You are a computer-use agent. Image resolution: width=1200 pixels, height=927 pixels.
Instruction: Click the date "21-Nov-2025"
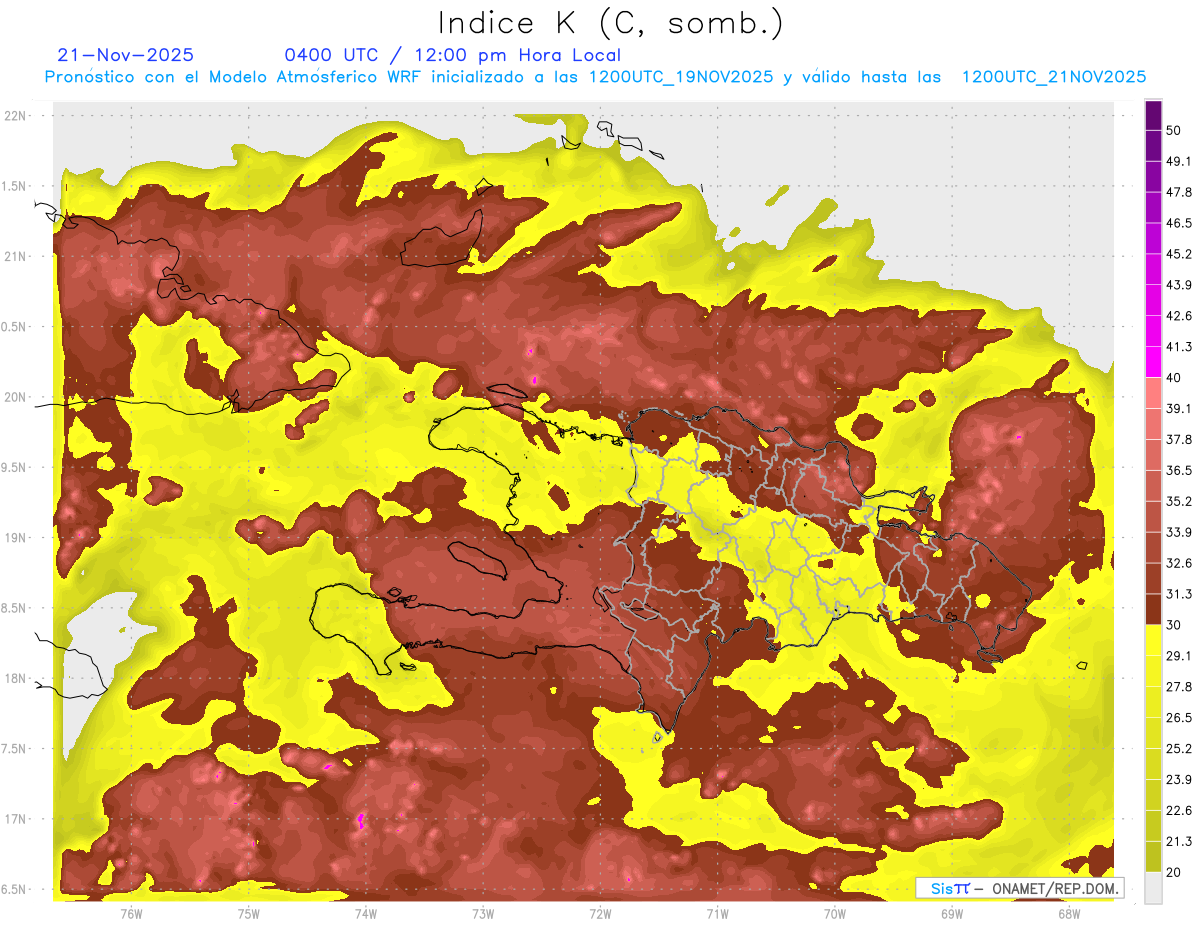(126, 55)
